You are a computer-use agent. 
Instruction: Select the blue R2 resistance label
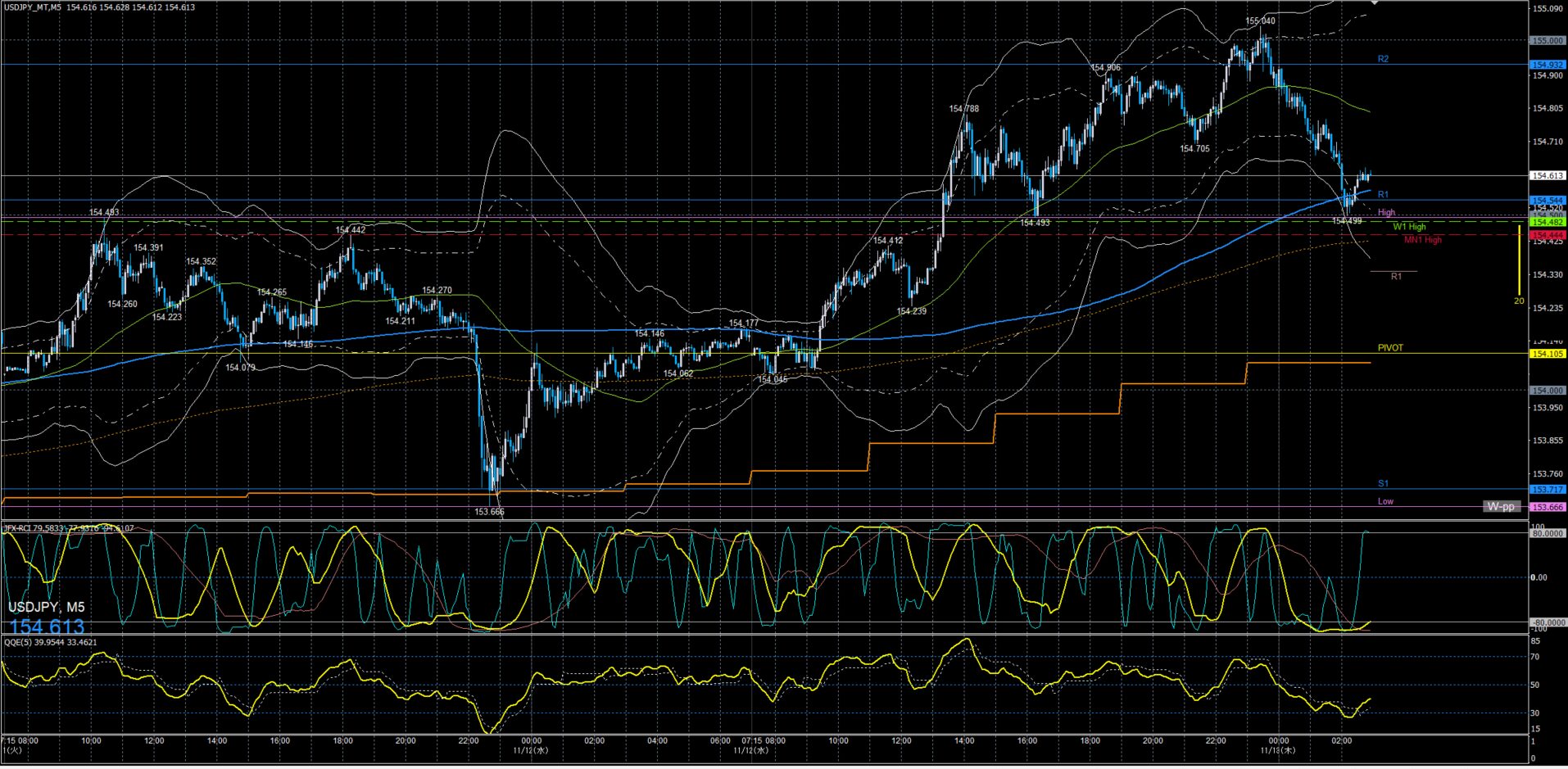click(x=1383, y=59)
